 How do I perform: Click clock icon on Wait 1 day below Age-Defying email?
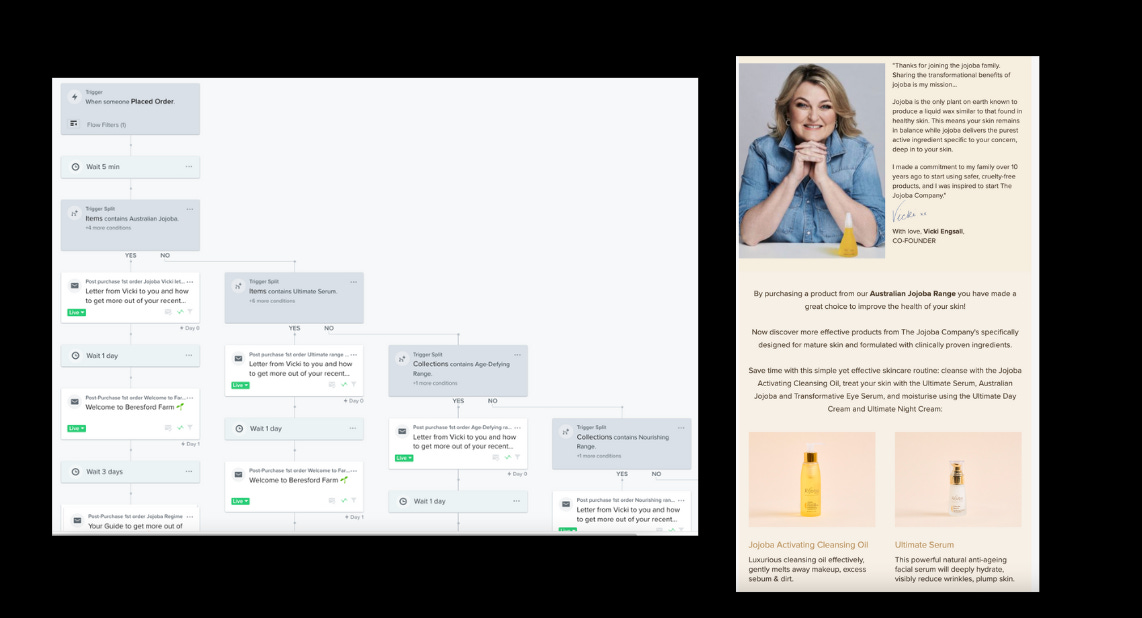click(403, 501)
